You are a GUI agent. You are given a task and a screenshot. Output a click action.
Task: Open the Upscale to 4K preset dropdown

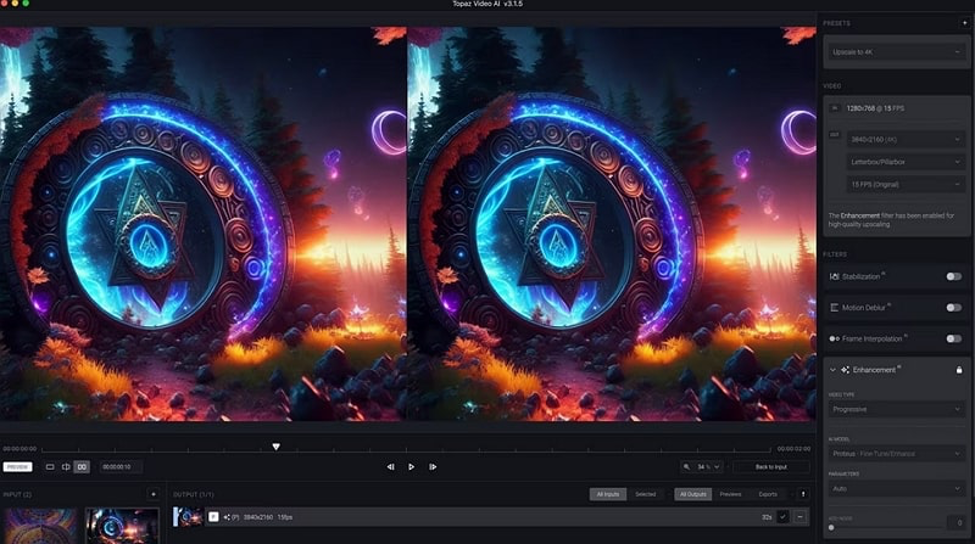pyautogui.click(x=896, y=51)
